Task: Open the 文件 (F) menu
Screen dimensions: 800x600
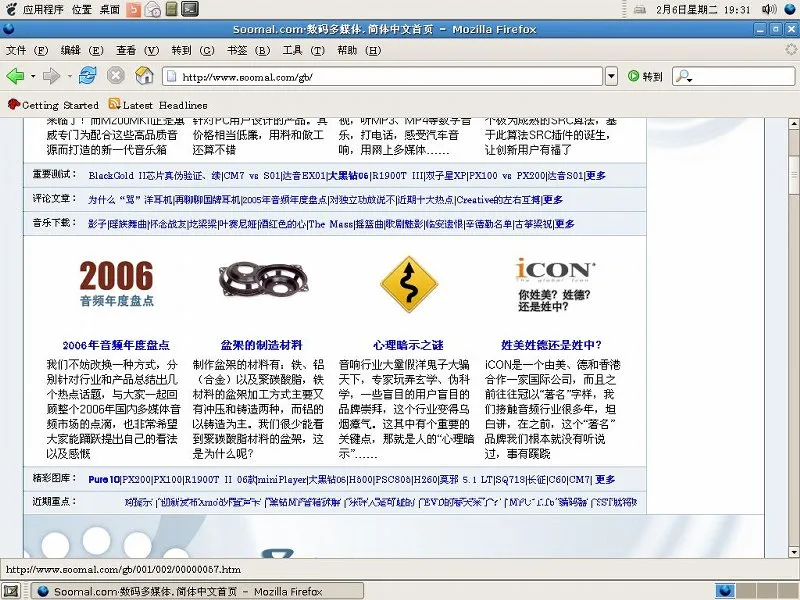Action: [27, 50]
